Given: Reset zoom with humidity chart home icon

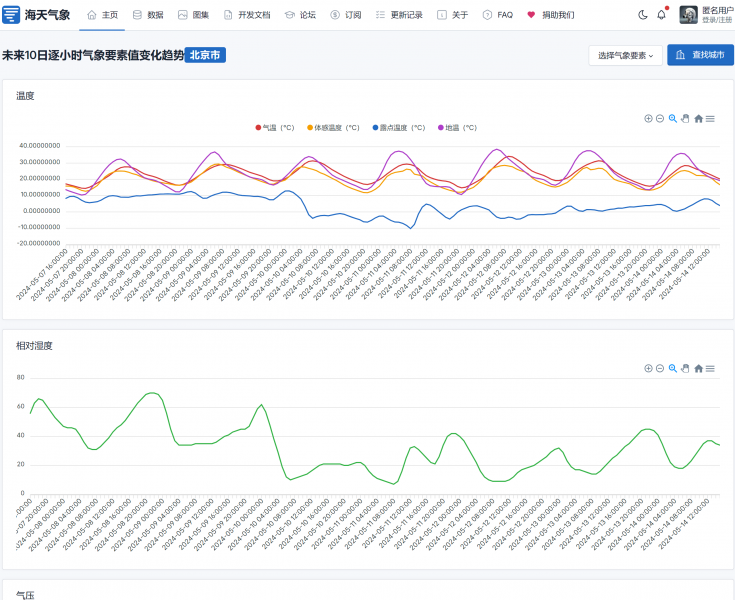Looking at the screenshot, I should [x=698, y=368].
